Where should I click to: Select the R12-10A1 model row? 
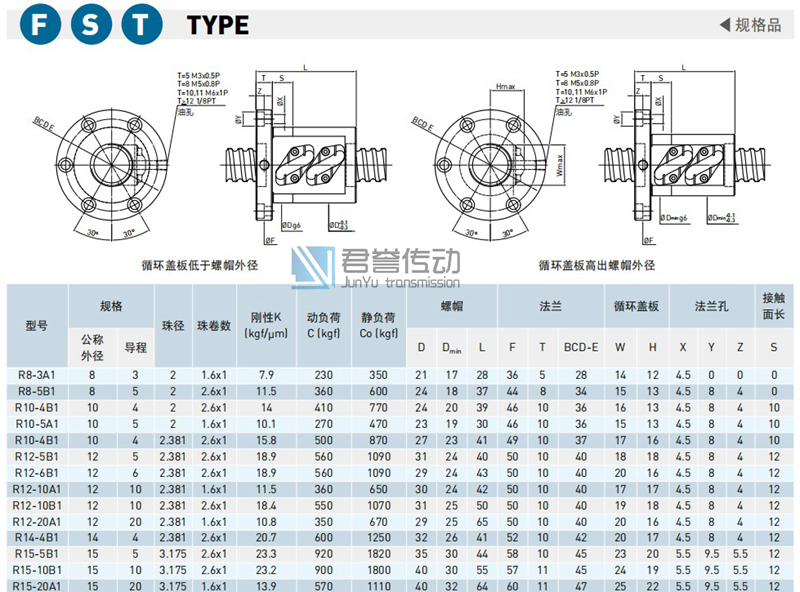[36, 489]
